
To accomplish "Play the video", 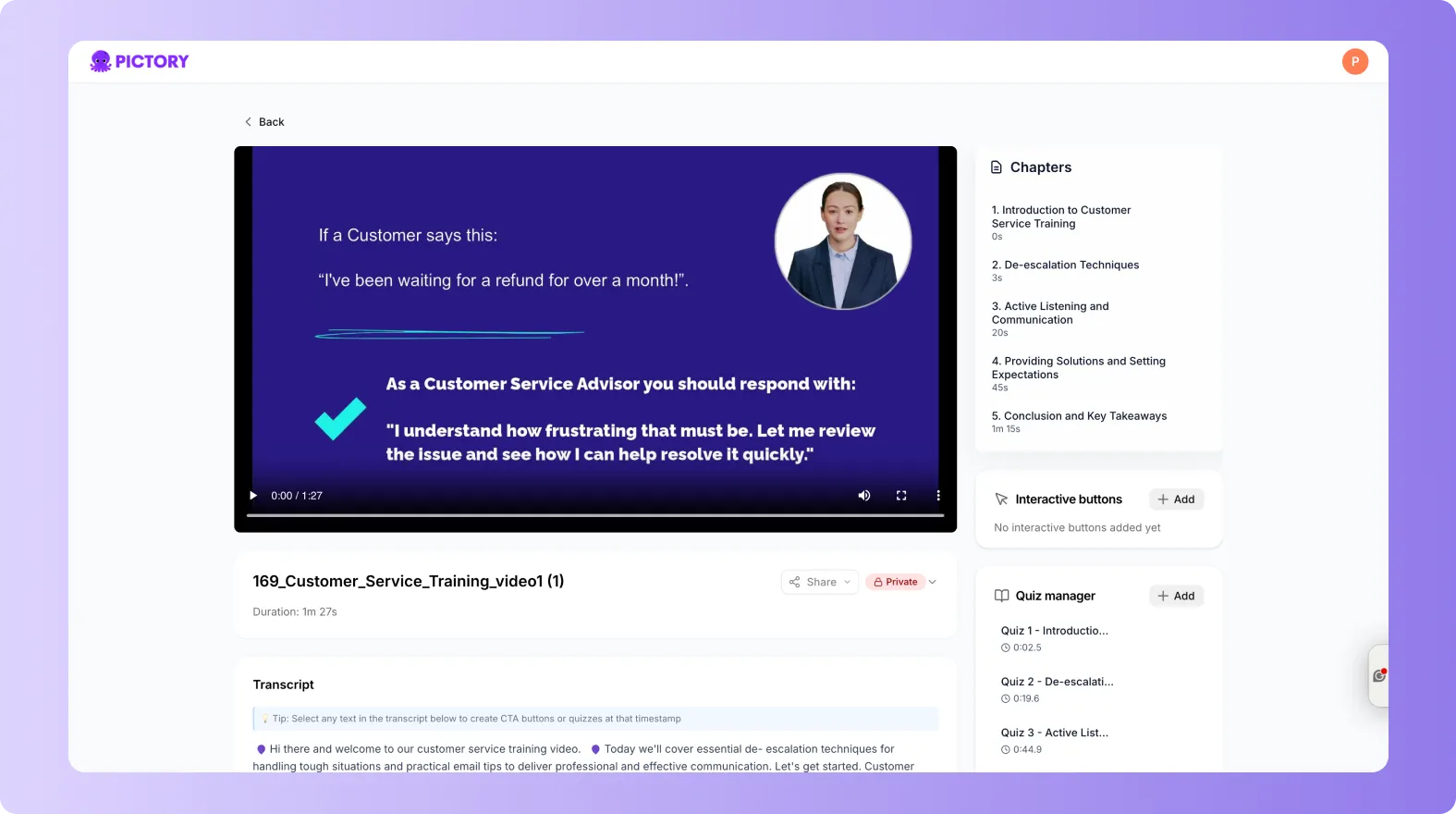I will [253, 496].
